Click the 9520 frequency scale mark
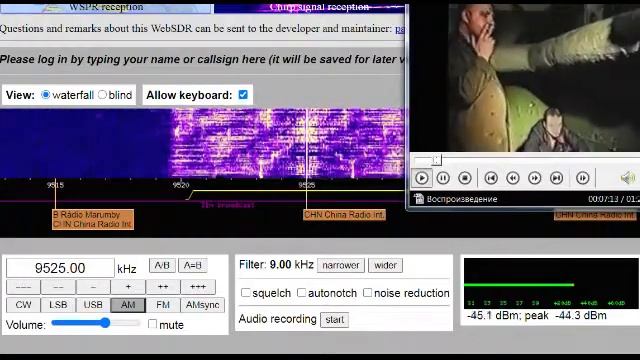Image resolution: width=640 pixels, height=360 pixels. point(181,185)
